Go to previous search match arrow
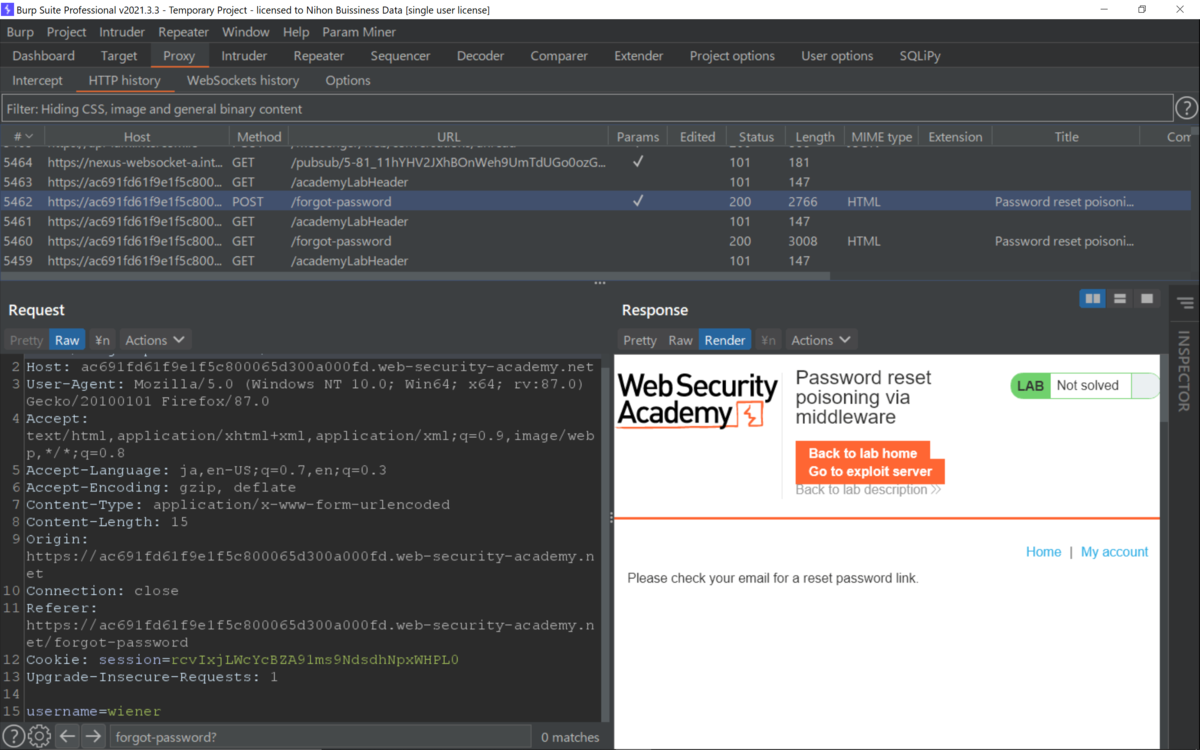This screenshot has height=750, width=1200. click(66, 737)
